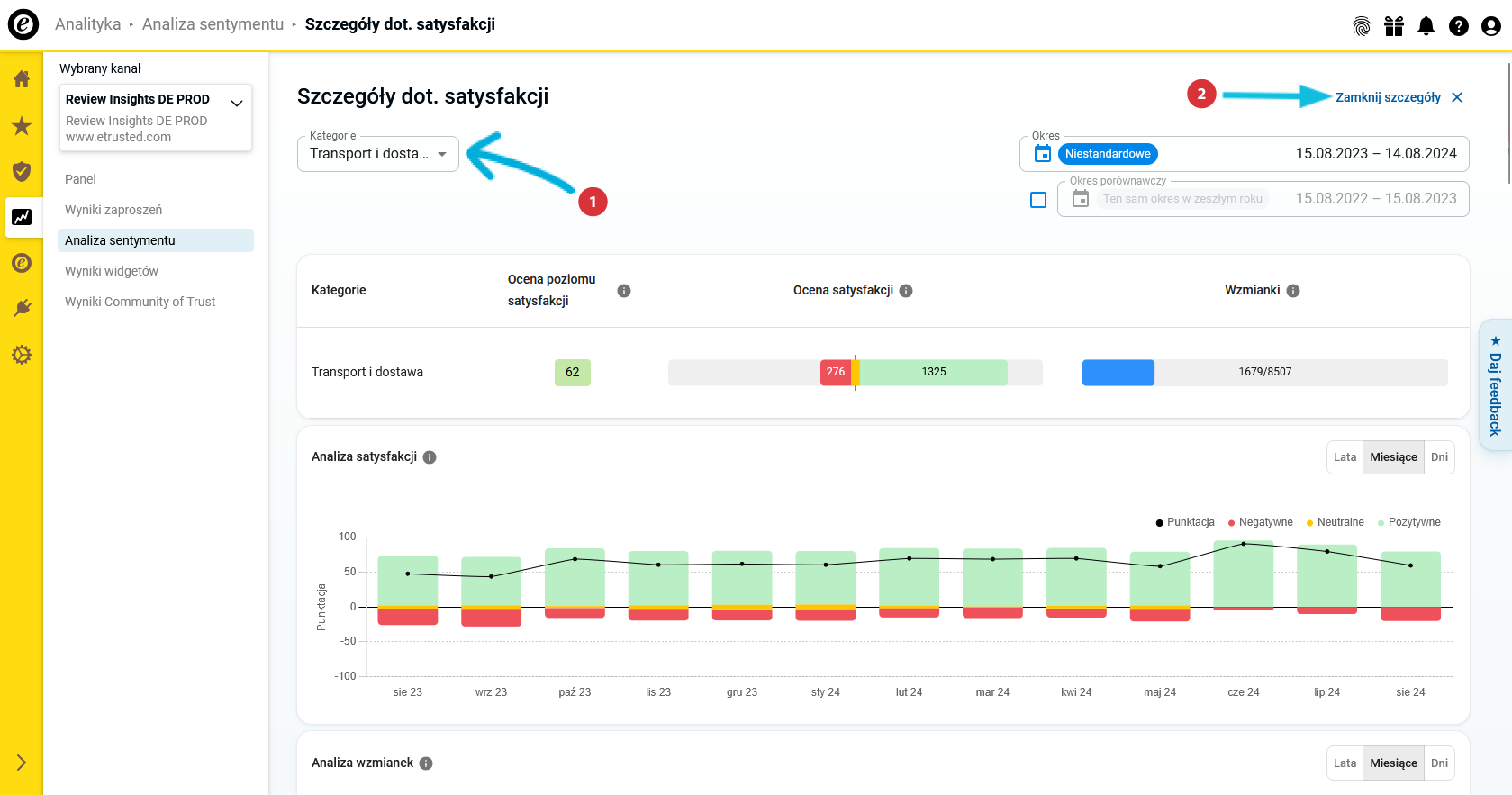Viewport: 1512px width, 795px height.
Task: Click the star reviews sidebar icon
Action: pos(22,126)
